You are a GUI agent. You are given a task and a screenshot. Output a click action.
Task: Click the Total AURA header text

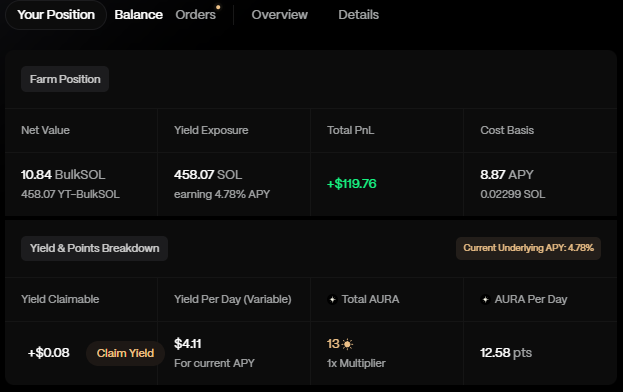(x=370, y=299)
